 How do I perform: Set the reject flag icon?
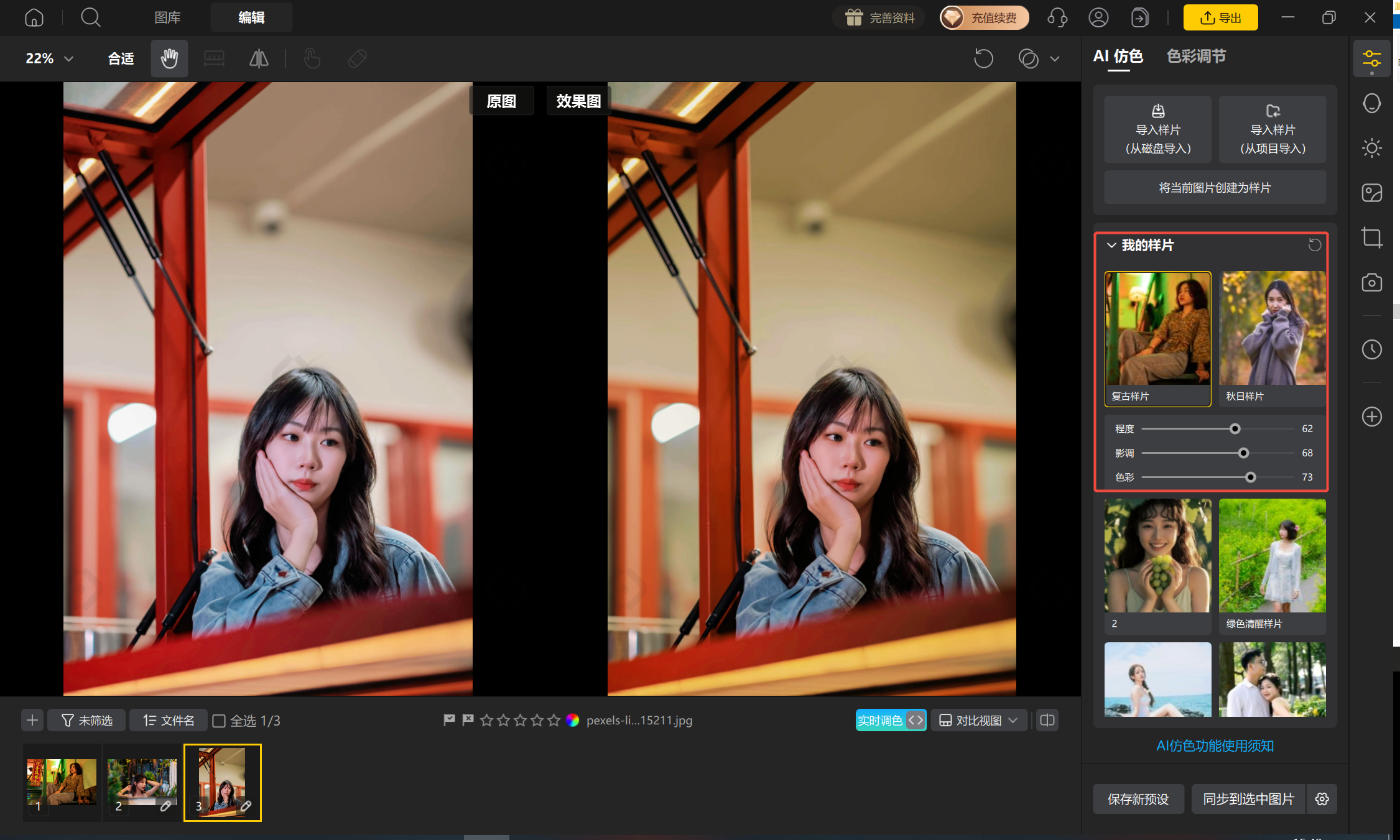[468, 720]
